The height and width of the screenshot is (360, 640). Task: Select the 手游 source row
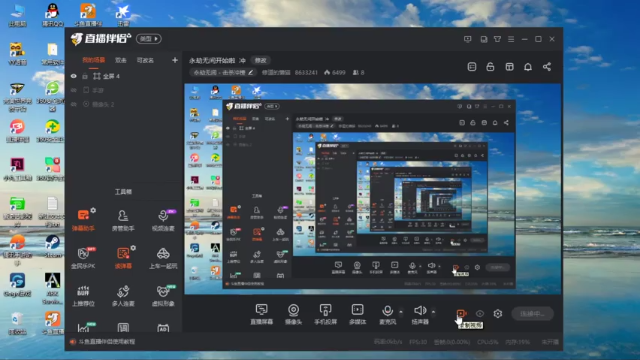coord(124,90)
